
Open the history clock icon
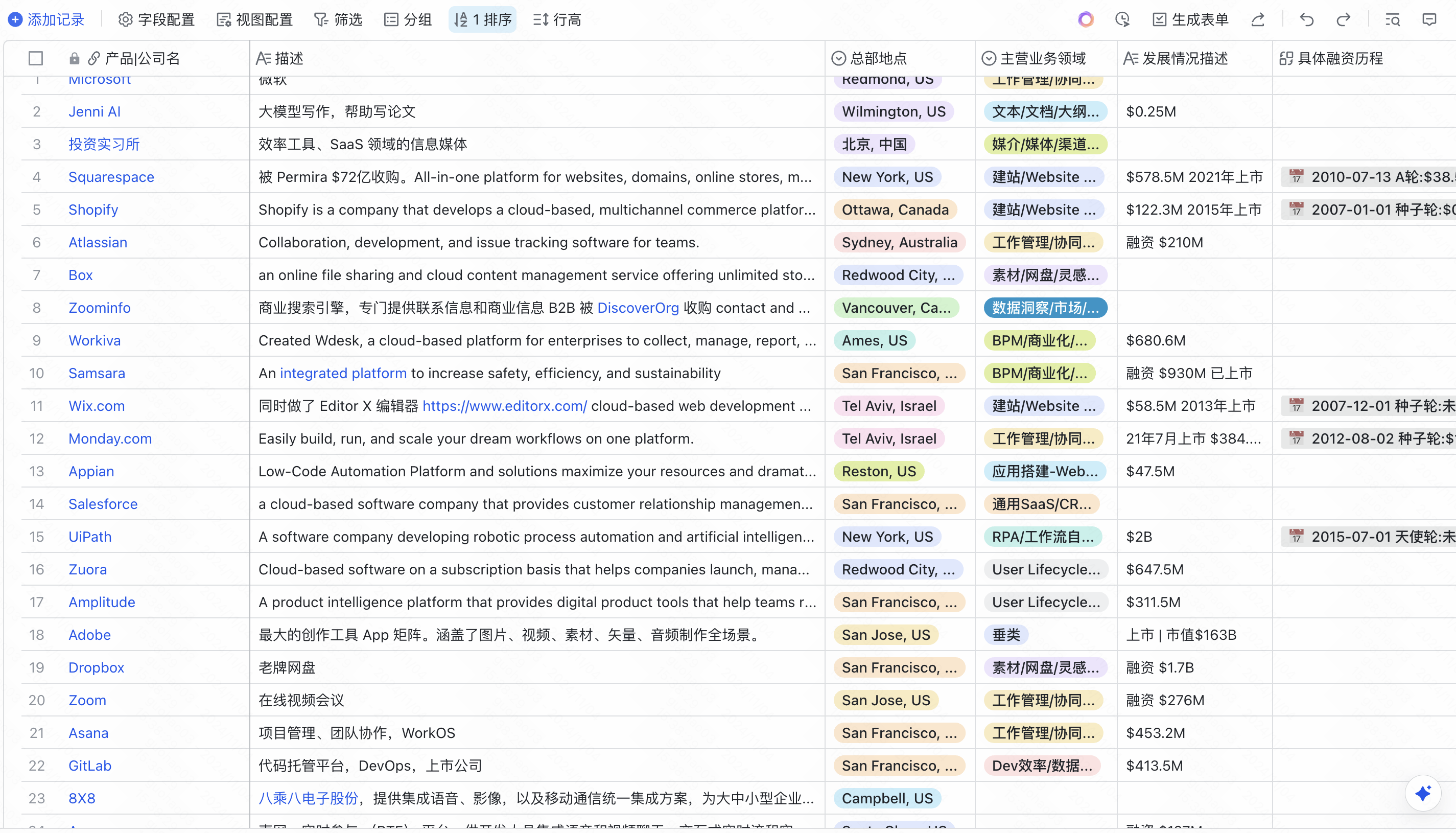click(1122, 20)
